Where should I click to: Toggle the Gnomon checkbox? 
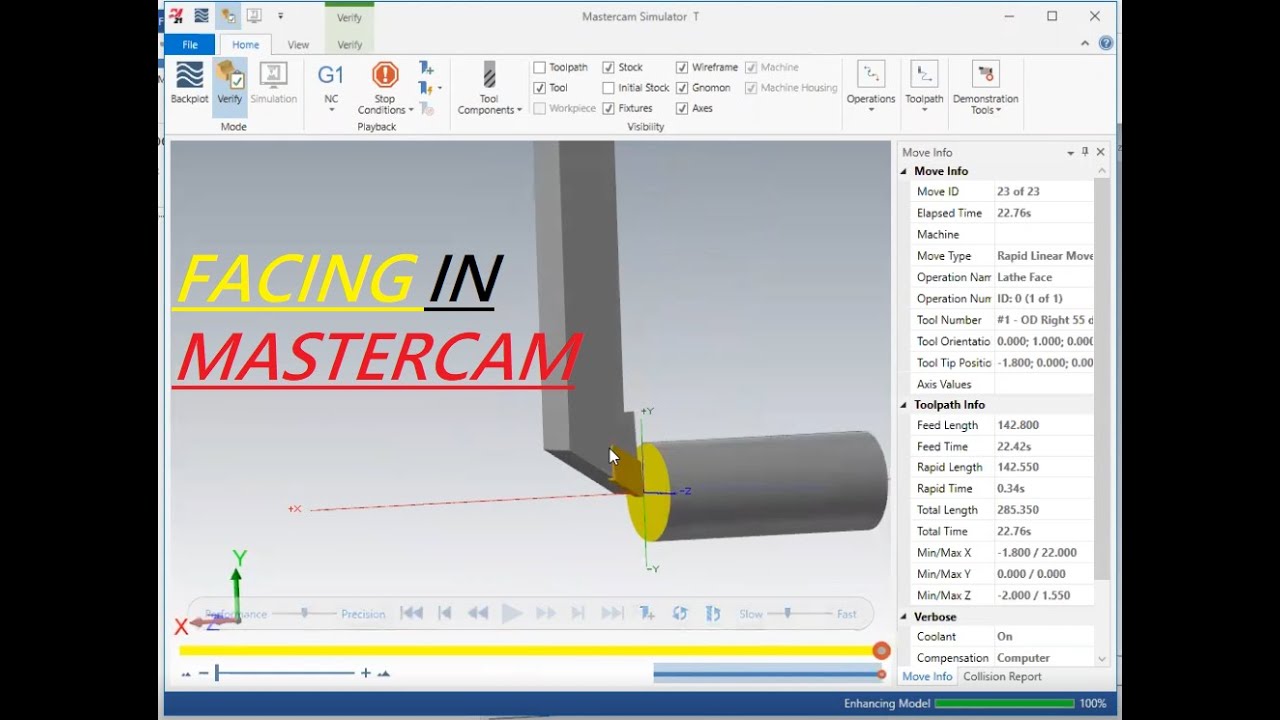pyautogui.click(x=682, y=88)
